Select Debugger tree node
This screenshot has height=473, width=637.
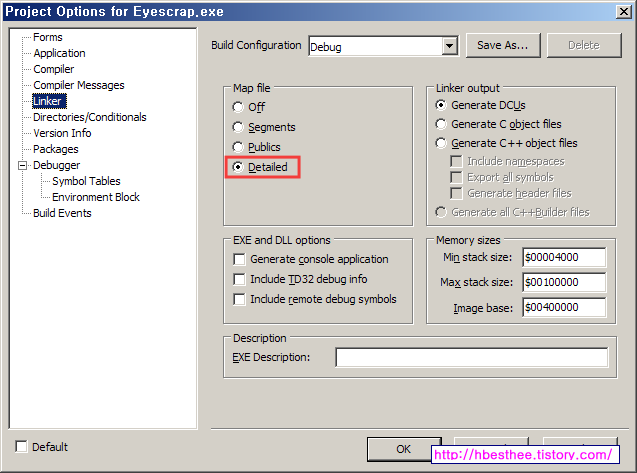56,165
